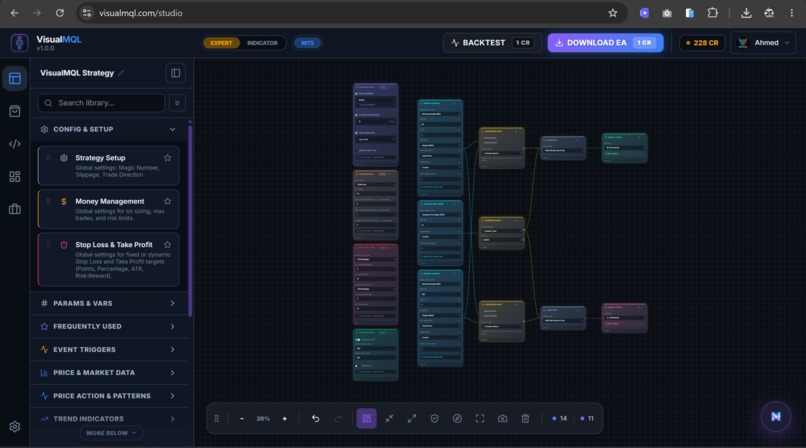806x448 pixels.
Task: Toggle the library panel layout icon
Action: point(176,73)
